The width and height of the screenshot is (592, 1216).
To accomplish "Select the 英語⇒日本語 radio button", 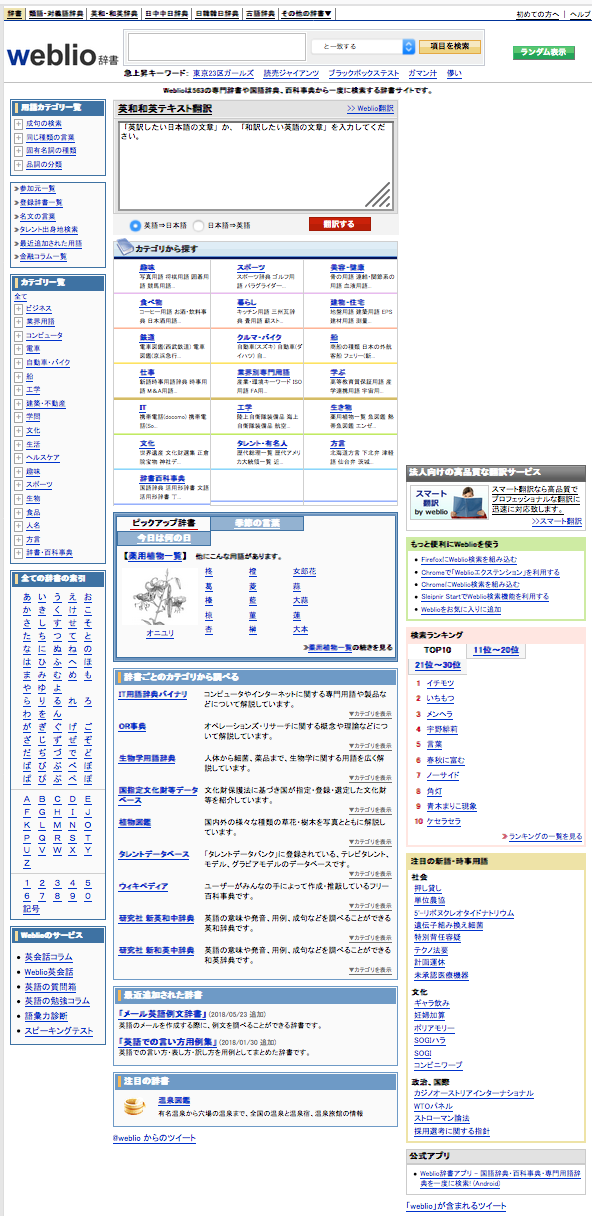I will (136, 225).
